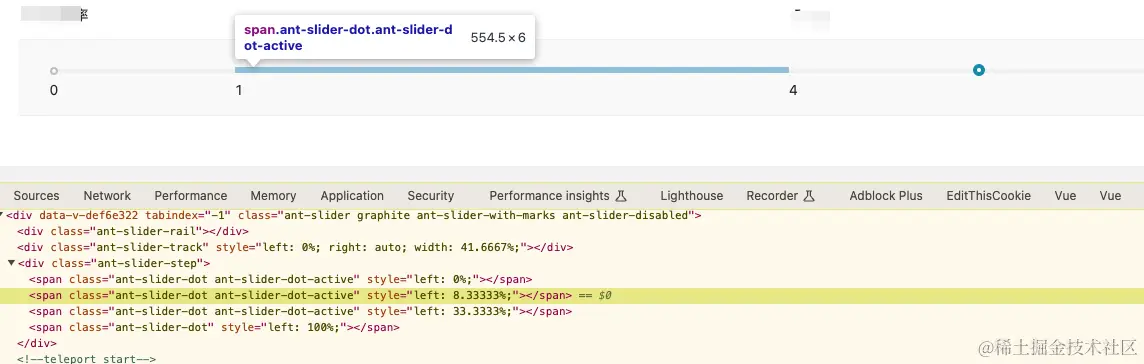Collapse the ant-slider-step div node
The height and width of the screenshot is (364, 1144).
point(11,263)
